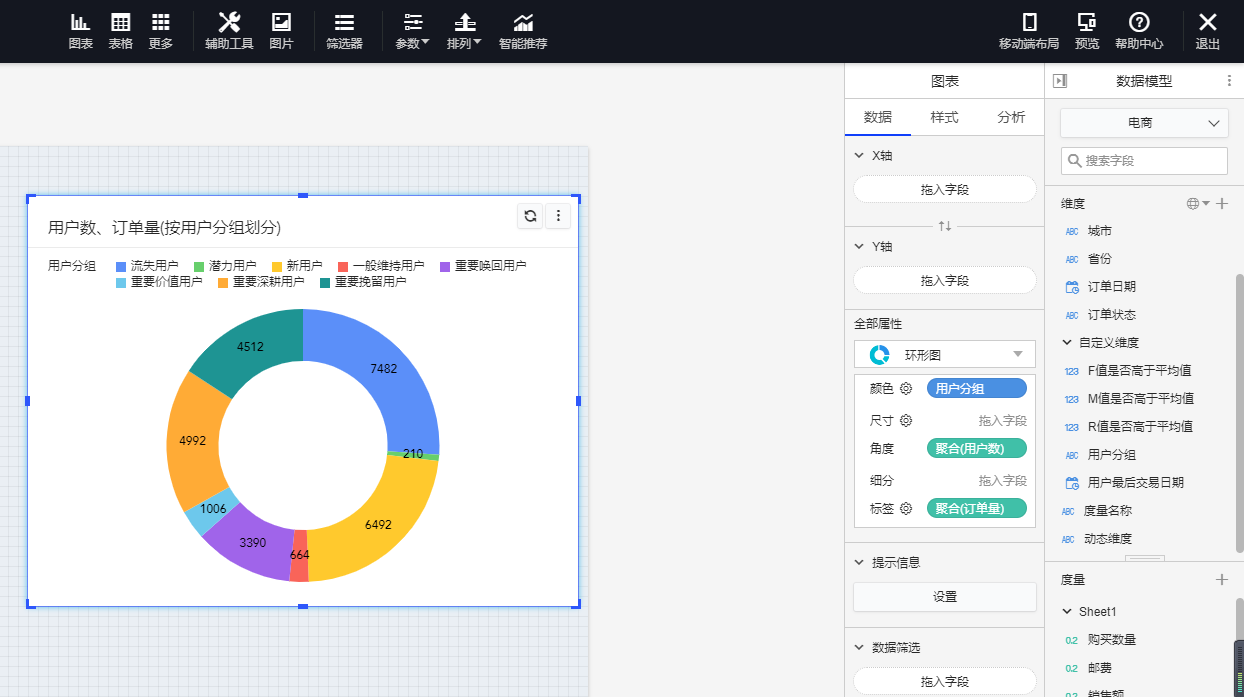1244x697 pixels.
Task: Open the 辅助工具 auxiliary tools
Action: pos(229,31)
